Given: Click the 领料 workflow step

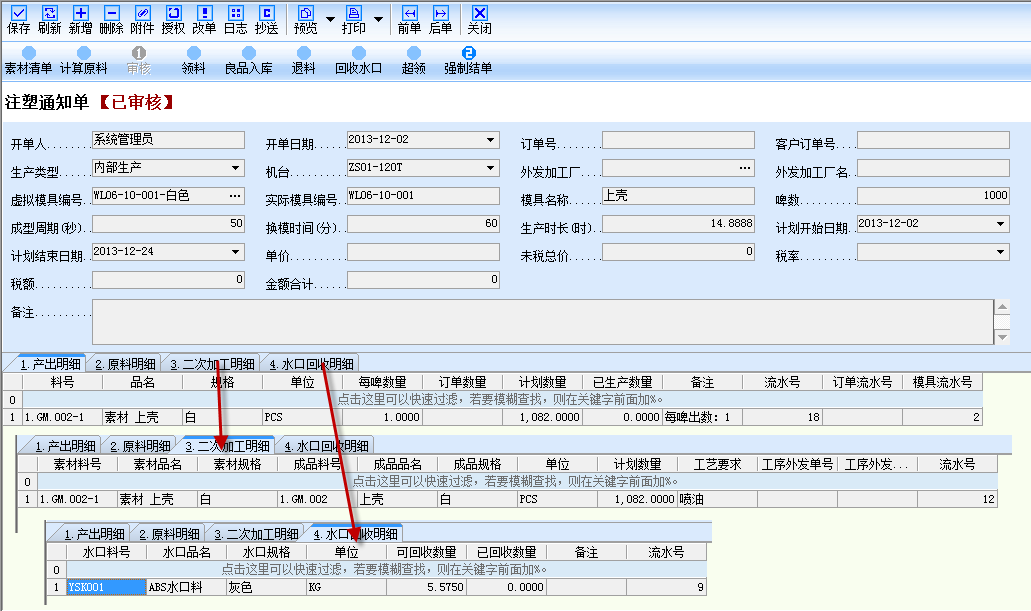Looking at the screenshot, I should point(193,61).
